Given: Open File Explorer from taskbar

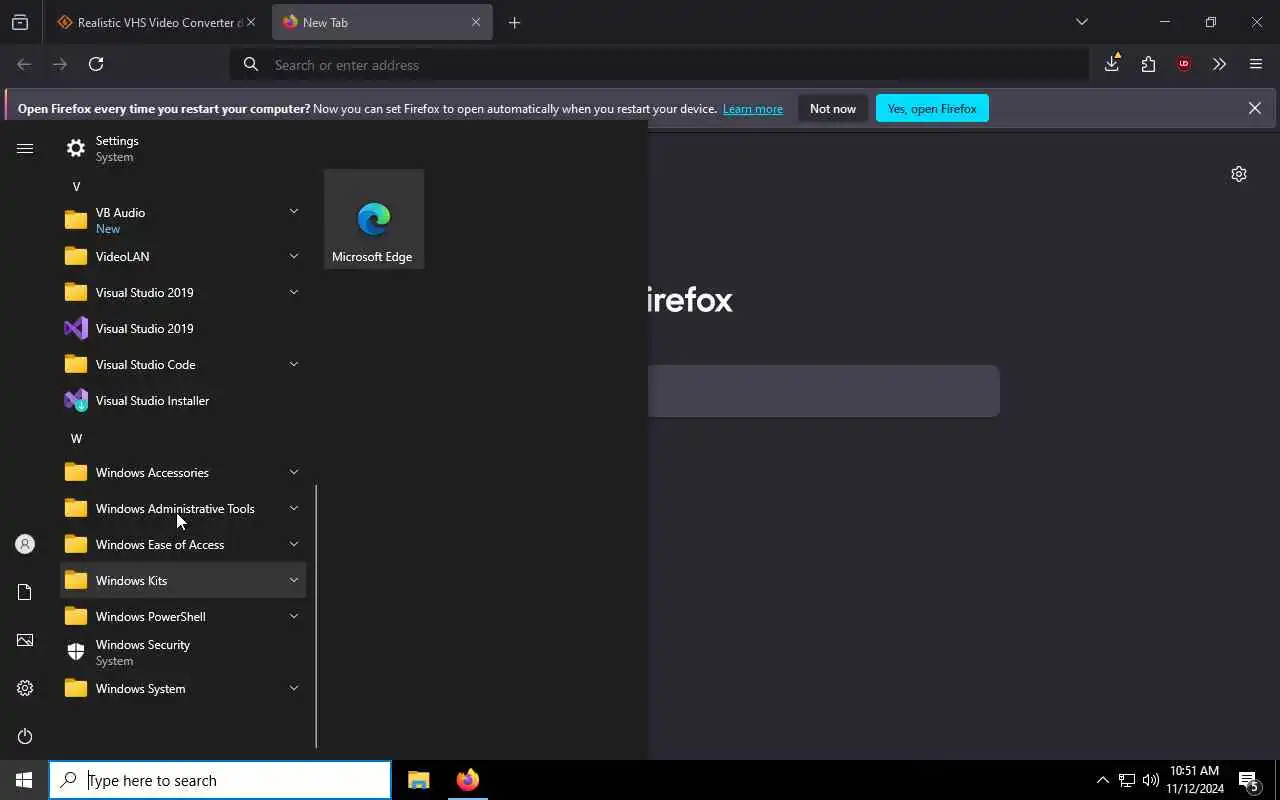Looking at the screenshot, I should (419, 780).
